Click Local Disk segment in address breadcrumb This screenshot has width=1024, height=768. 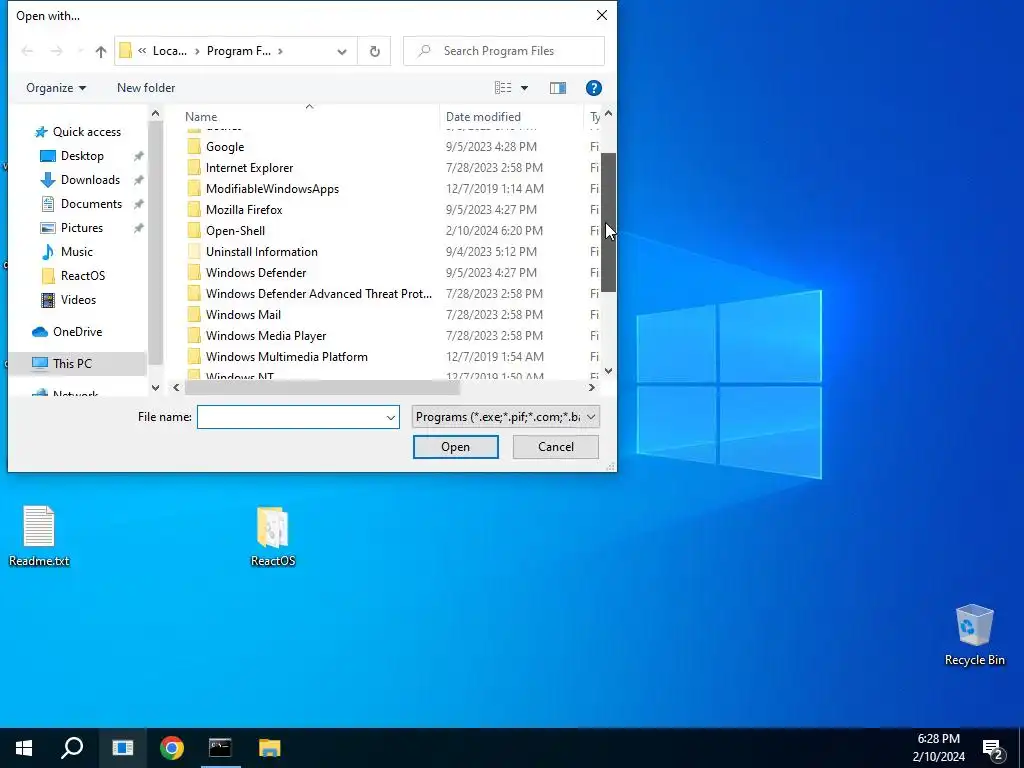click(x=169, y=51)
